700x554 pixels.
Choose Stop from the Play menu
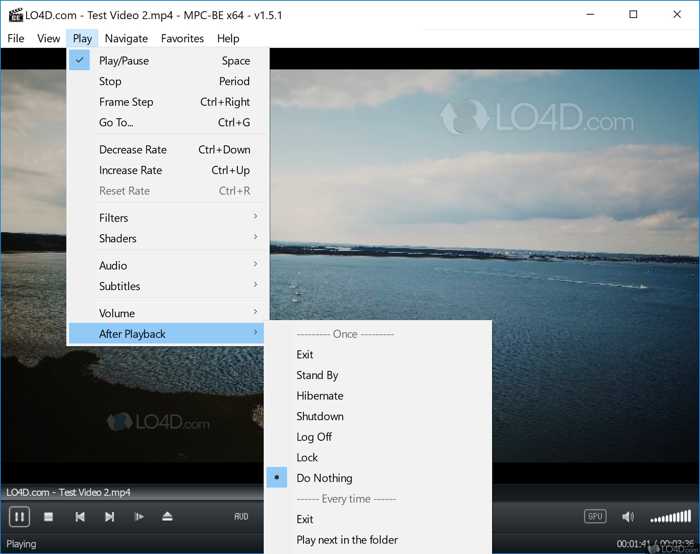(168, 81)
